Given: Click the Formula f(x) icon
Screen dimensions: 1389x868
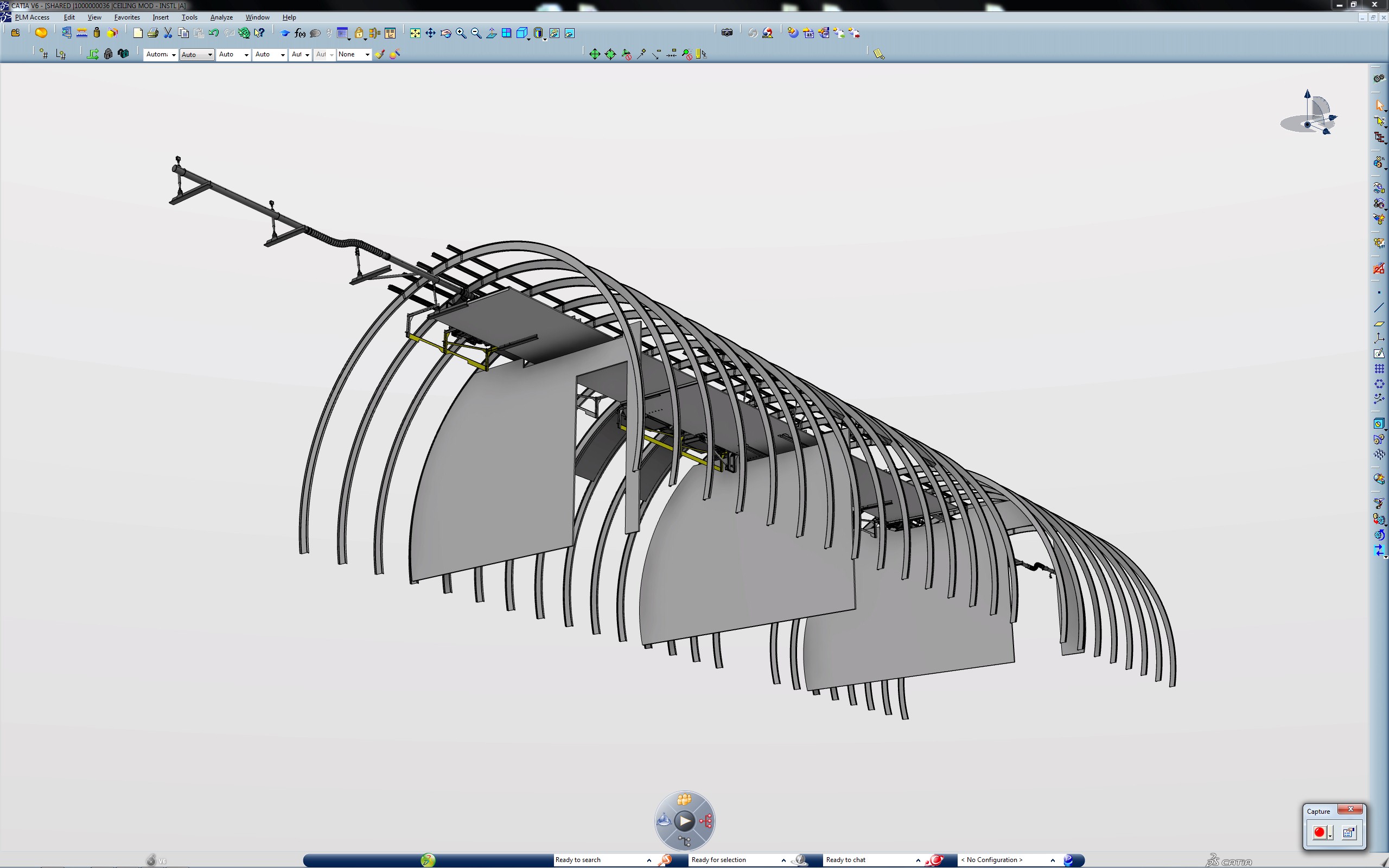Looking at the screenshot, I should click(300, 33).
